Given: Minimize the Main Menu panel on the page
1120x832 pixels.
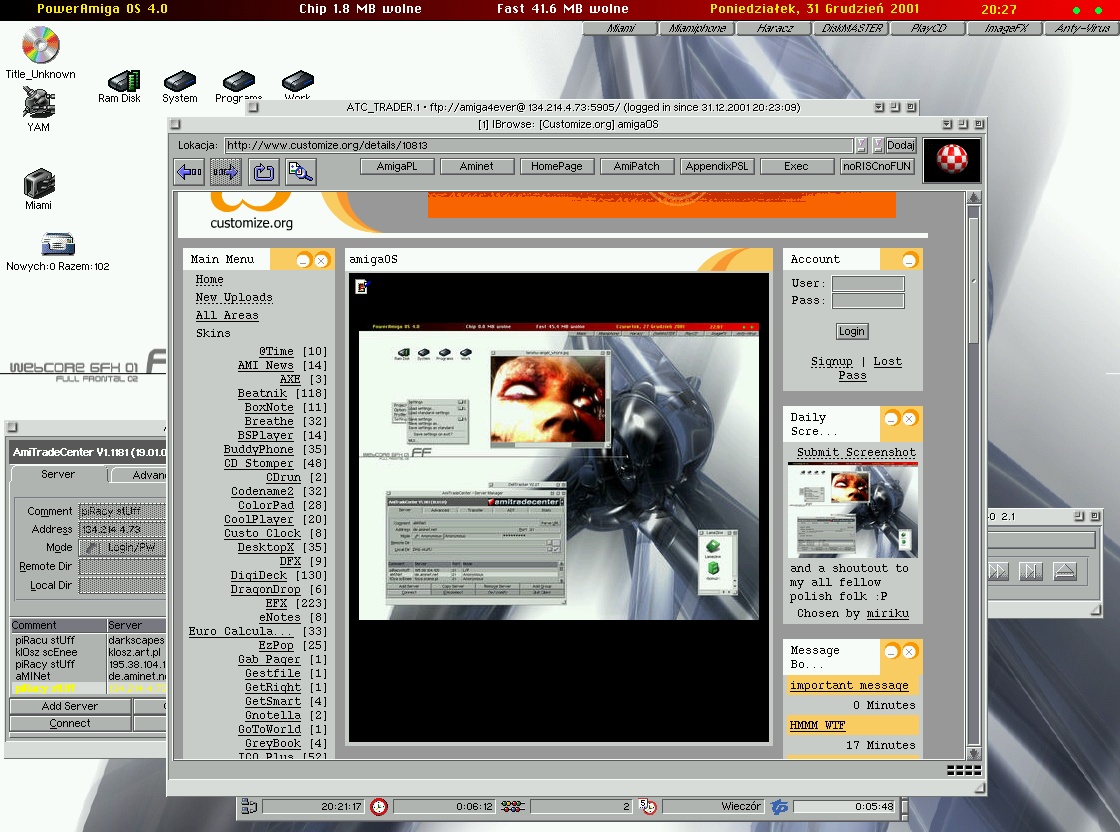Looking at the screenshot, I should tap(304, 261).
